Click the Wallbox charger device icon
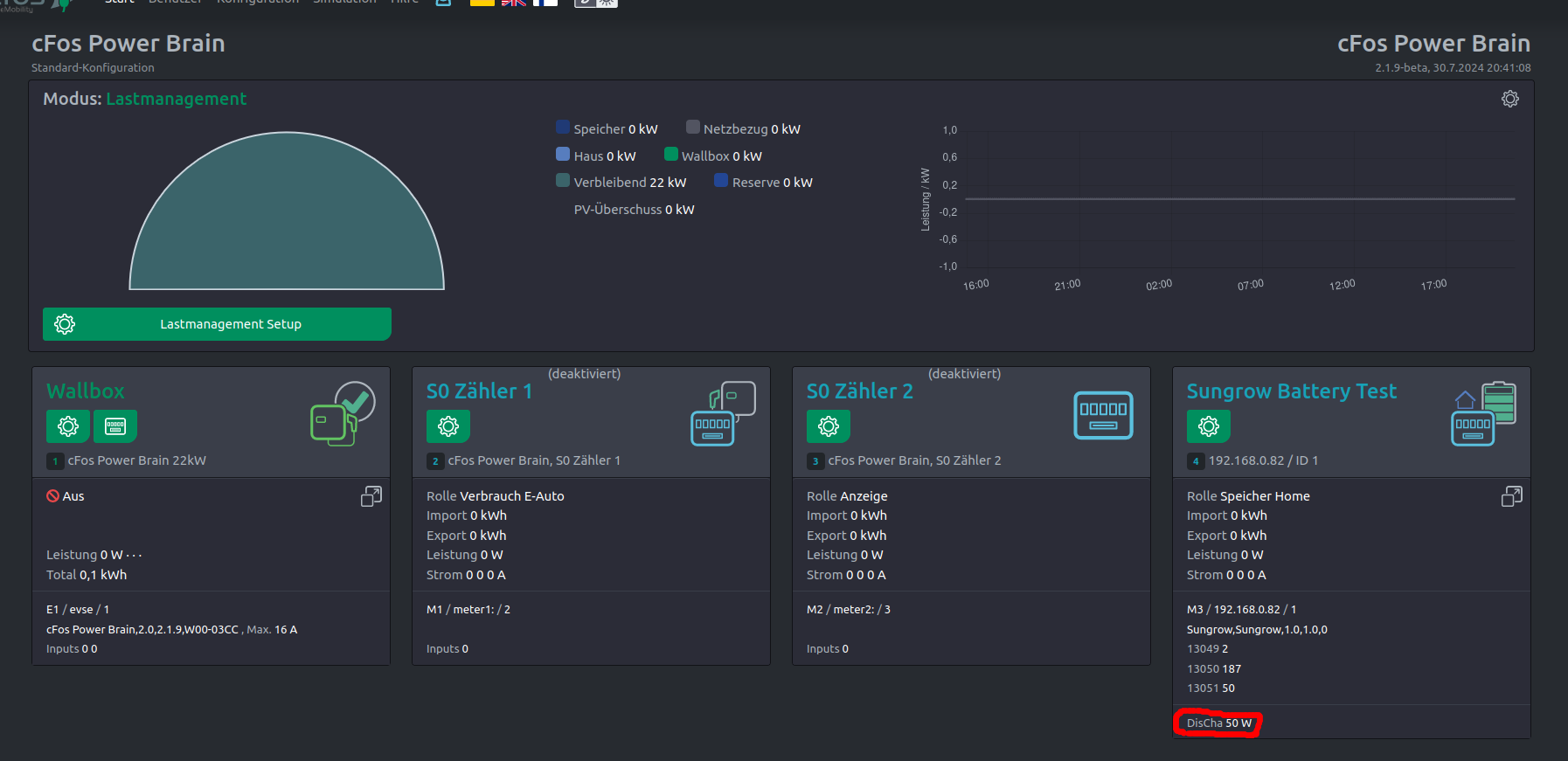Screen dimensions: 1568x761 [343, 413]
